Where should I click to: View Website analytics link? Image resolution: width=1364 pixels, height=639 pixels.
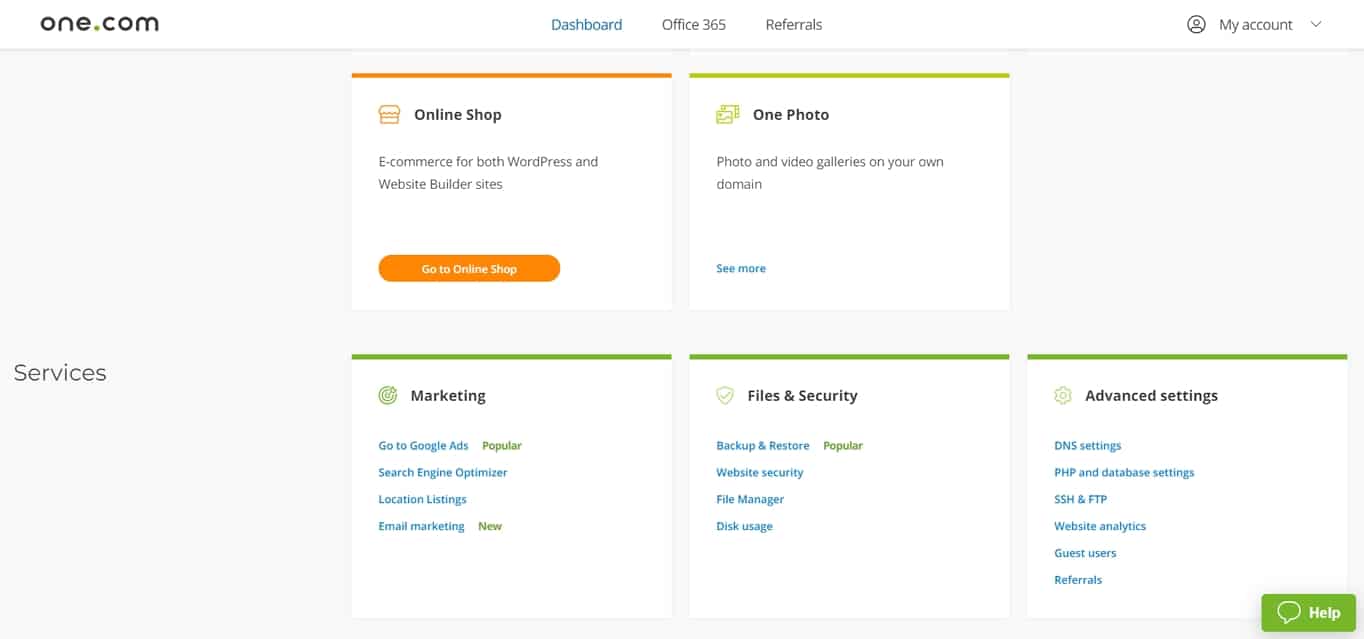click(x=1100, y=527)
